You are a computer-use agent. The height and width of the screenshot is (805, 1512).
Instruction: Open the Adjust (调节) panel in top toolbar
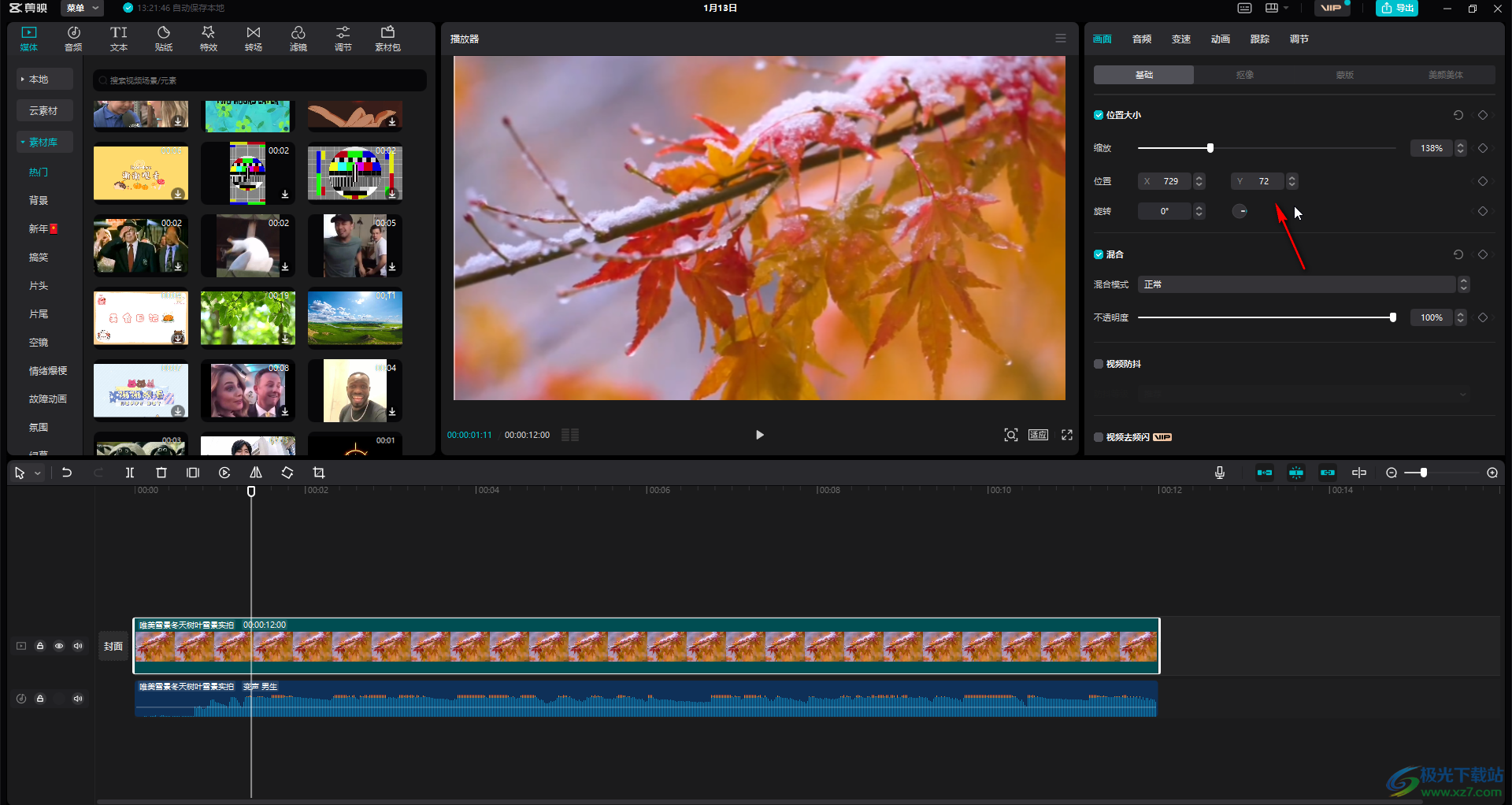click(x=343, y=39)
